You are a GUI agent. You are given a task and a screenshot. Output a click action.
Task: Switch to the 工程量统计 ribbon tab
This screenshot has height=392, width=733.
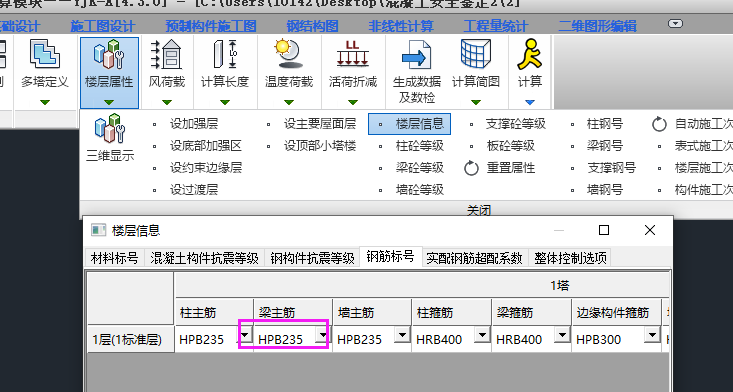[x=496, y=26]
